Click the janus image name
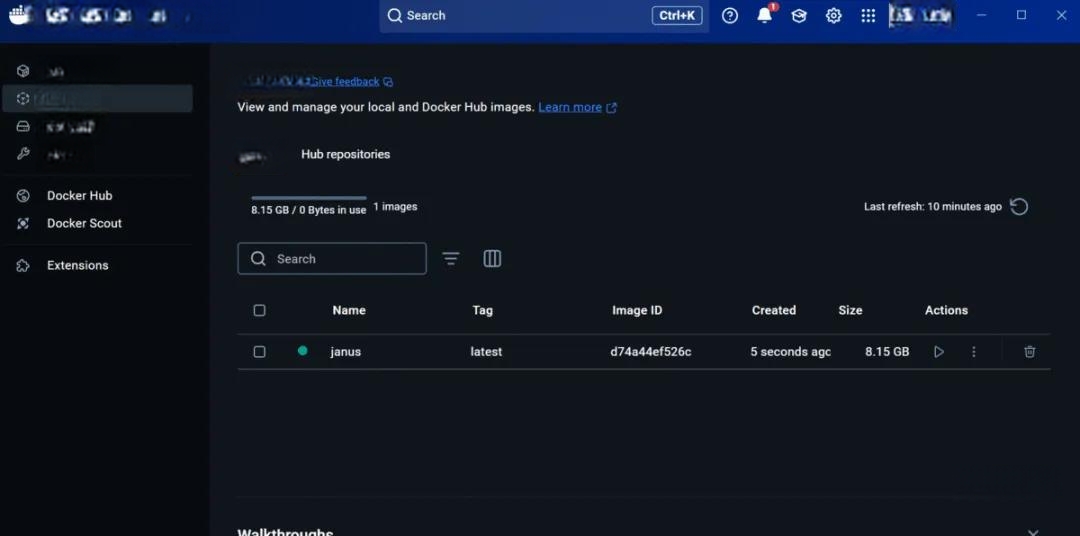 [x=345, y=352]
